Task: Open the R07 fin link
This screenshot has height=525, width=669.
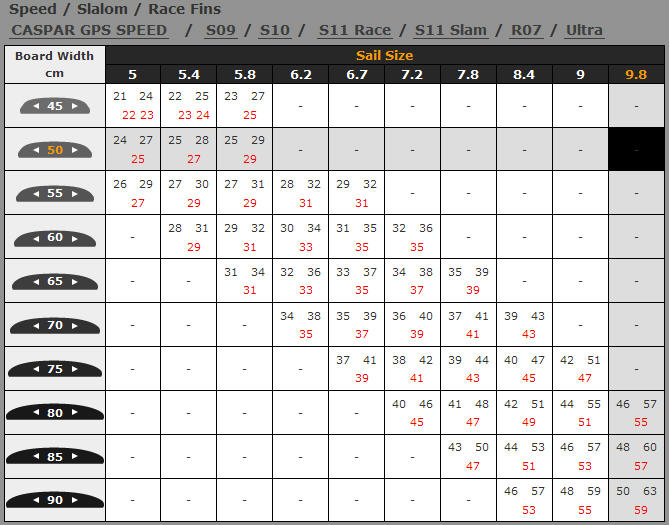Action: point(526,30)
